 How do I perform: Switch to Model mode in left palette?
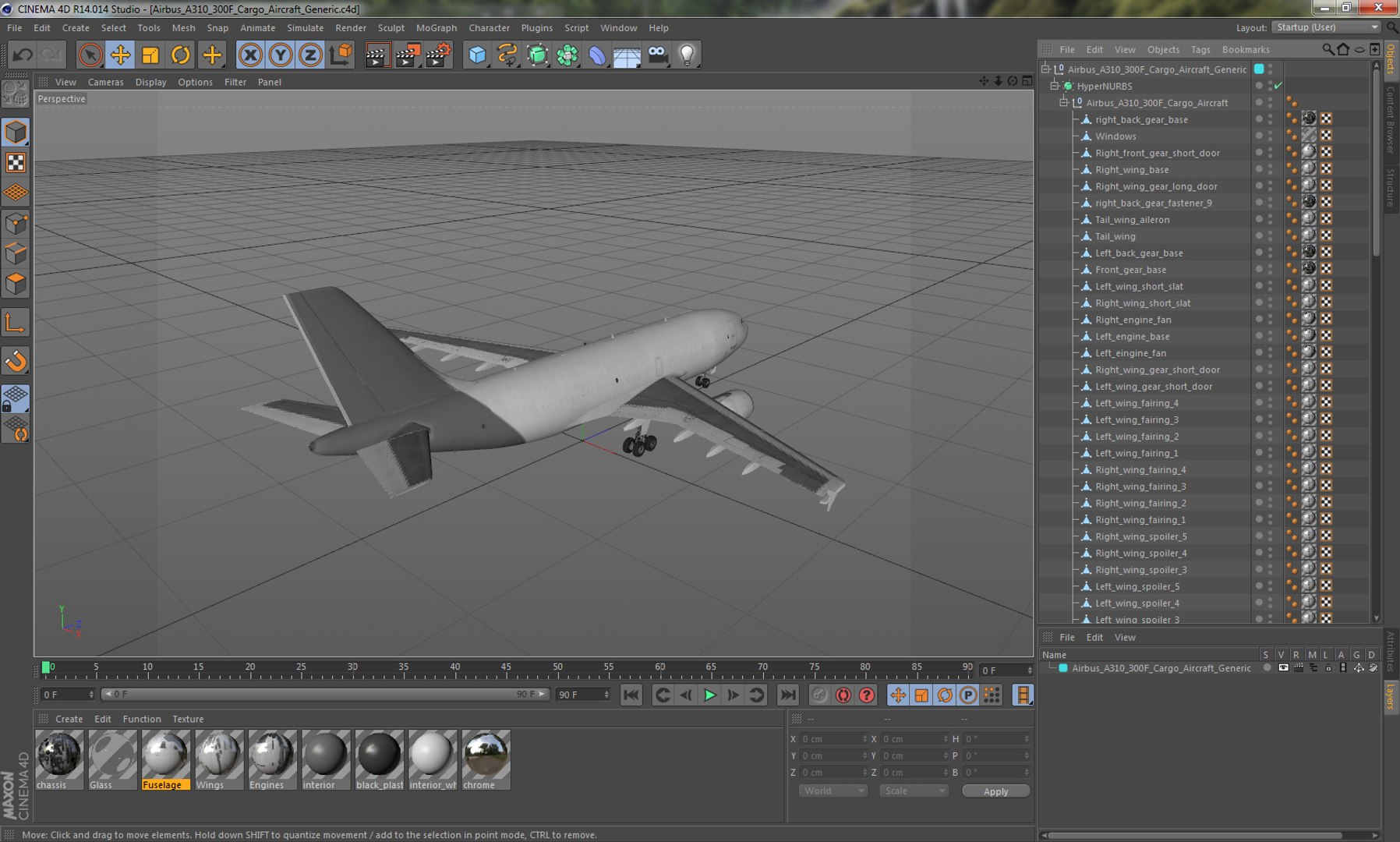pos(16,132)
